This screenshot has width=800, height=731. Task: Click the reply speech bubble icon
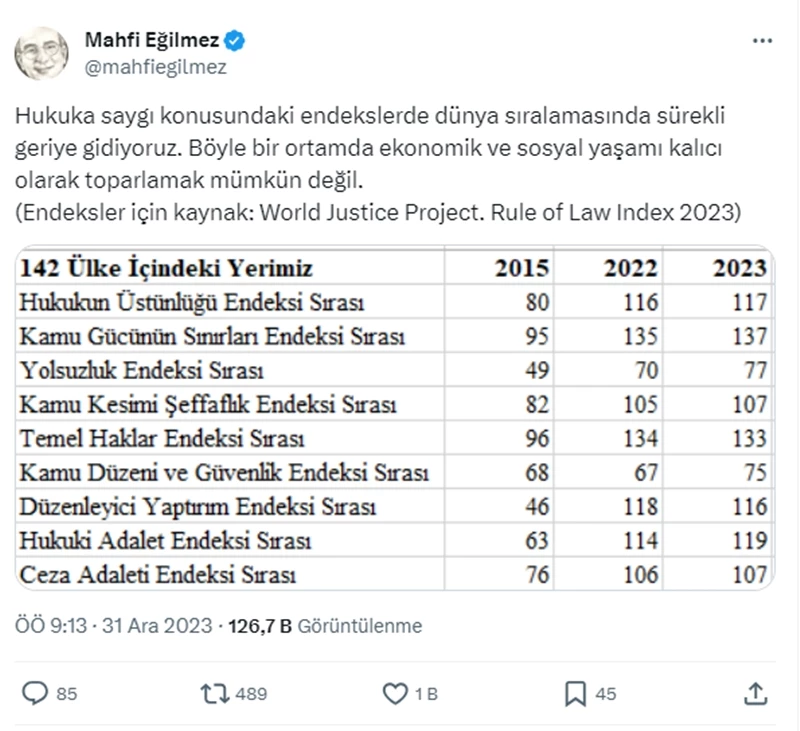35,692
